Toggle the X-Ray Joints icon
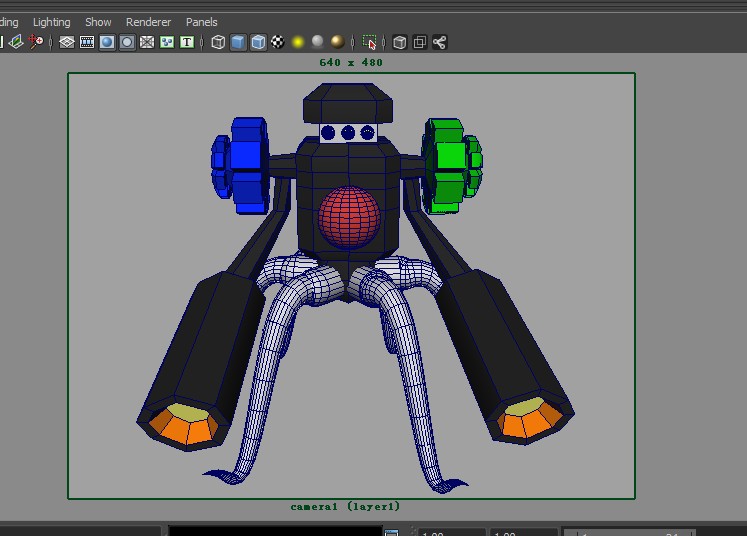This screenshot has height=536, width=747. point(439,42)
